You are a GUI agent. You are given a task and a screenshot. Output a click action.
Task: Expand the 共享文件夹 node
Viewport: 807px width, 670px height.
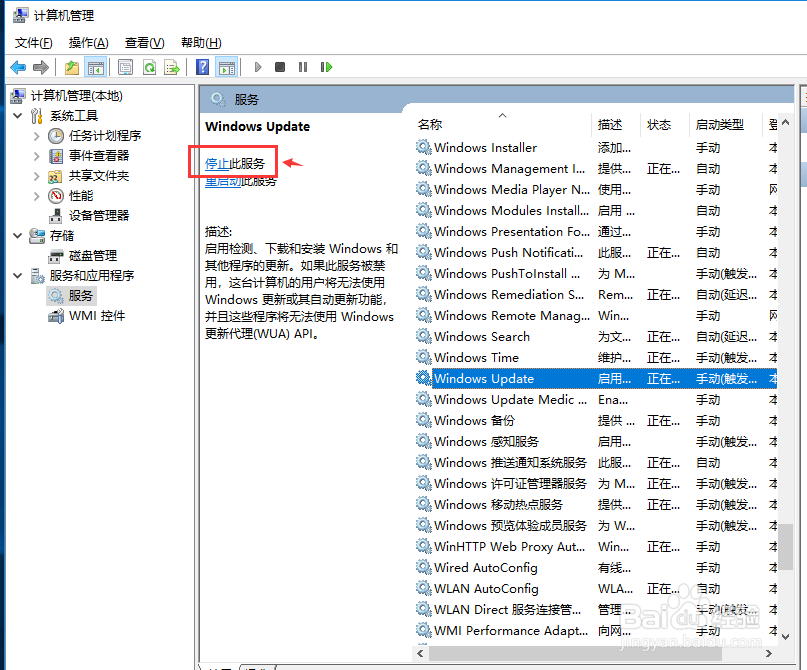[37, 176]
